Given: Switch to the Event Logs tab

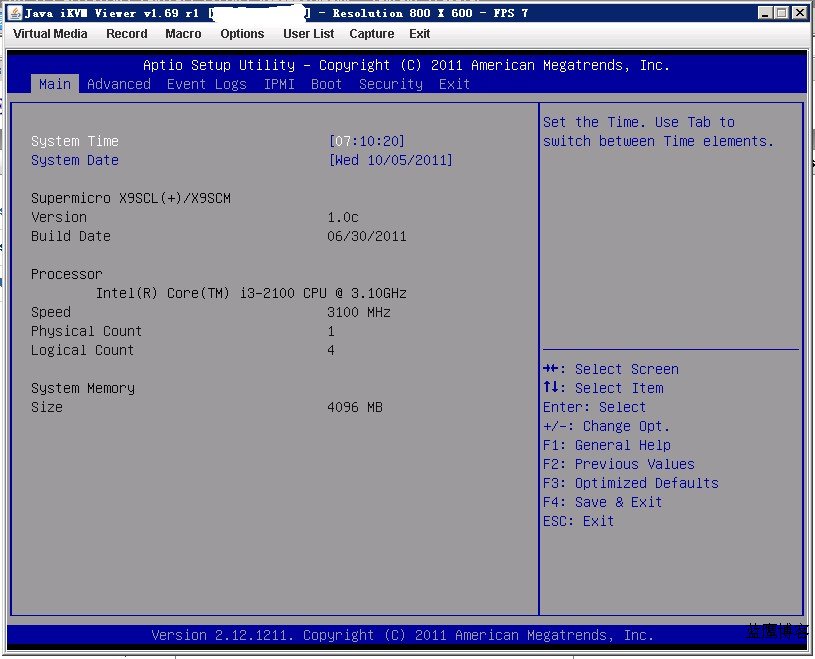Looking at the screenshot, I should [207, 84].
